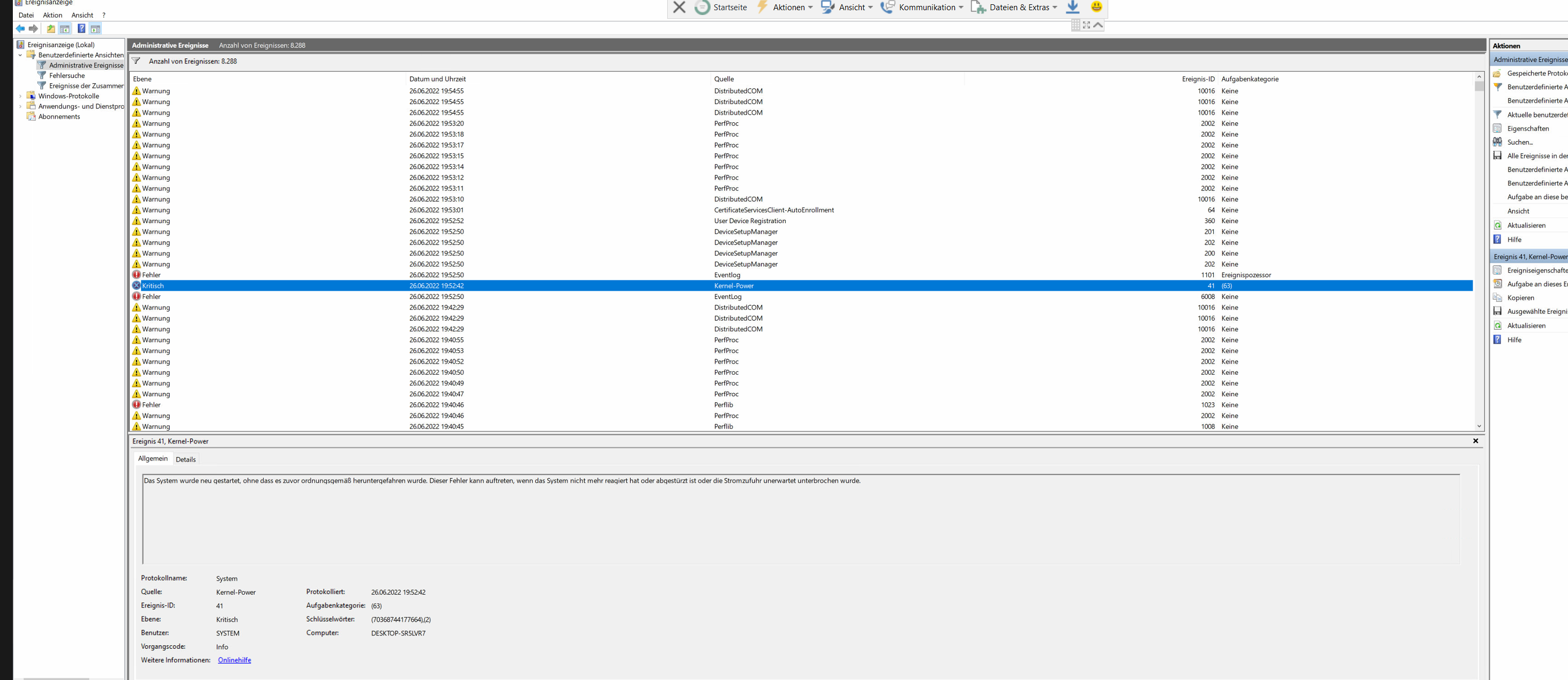This screenshot has width=1568, height=680.
Task: Open the Onlinehilfe link
Action: 234,660
